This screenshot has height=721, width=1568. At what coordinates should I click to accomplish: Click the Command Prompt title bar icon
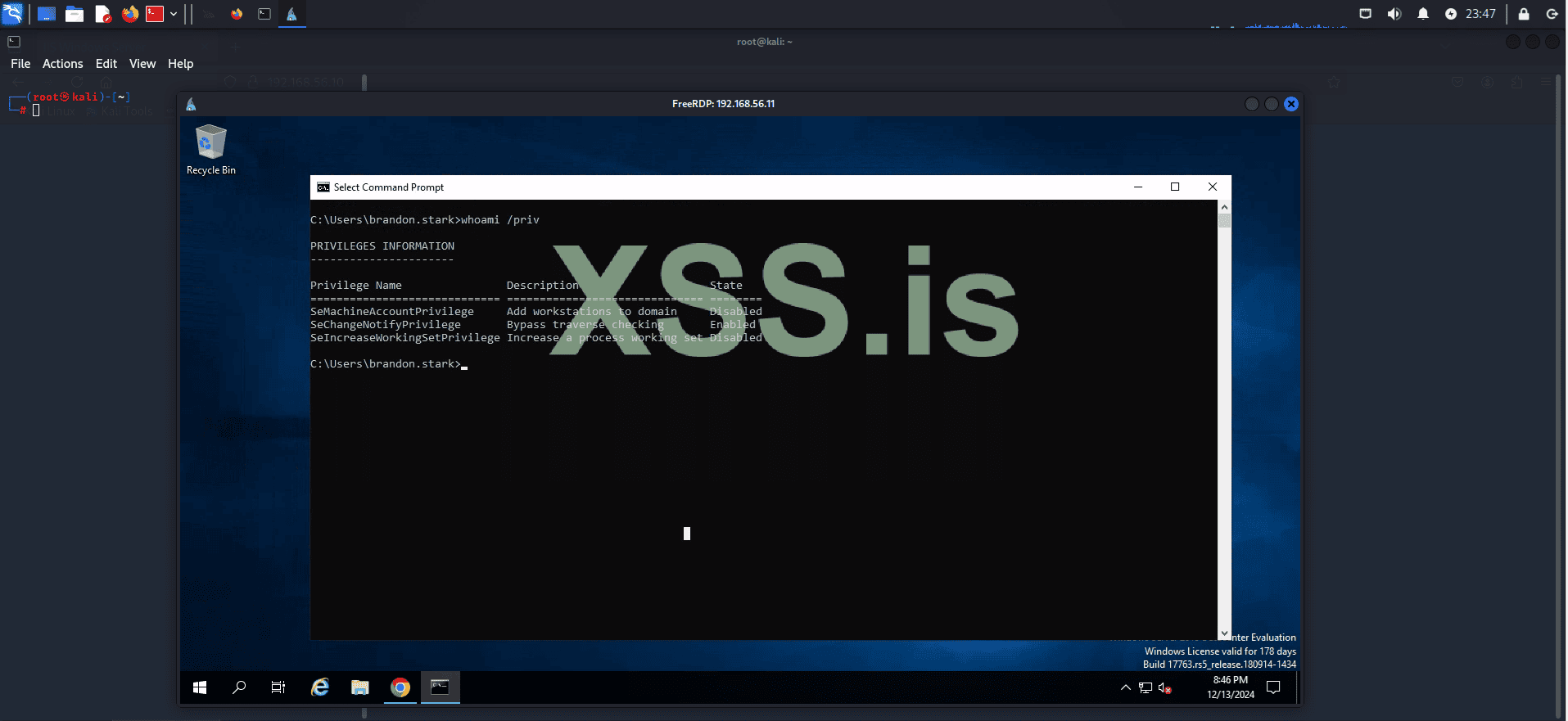[323, 187]
